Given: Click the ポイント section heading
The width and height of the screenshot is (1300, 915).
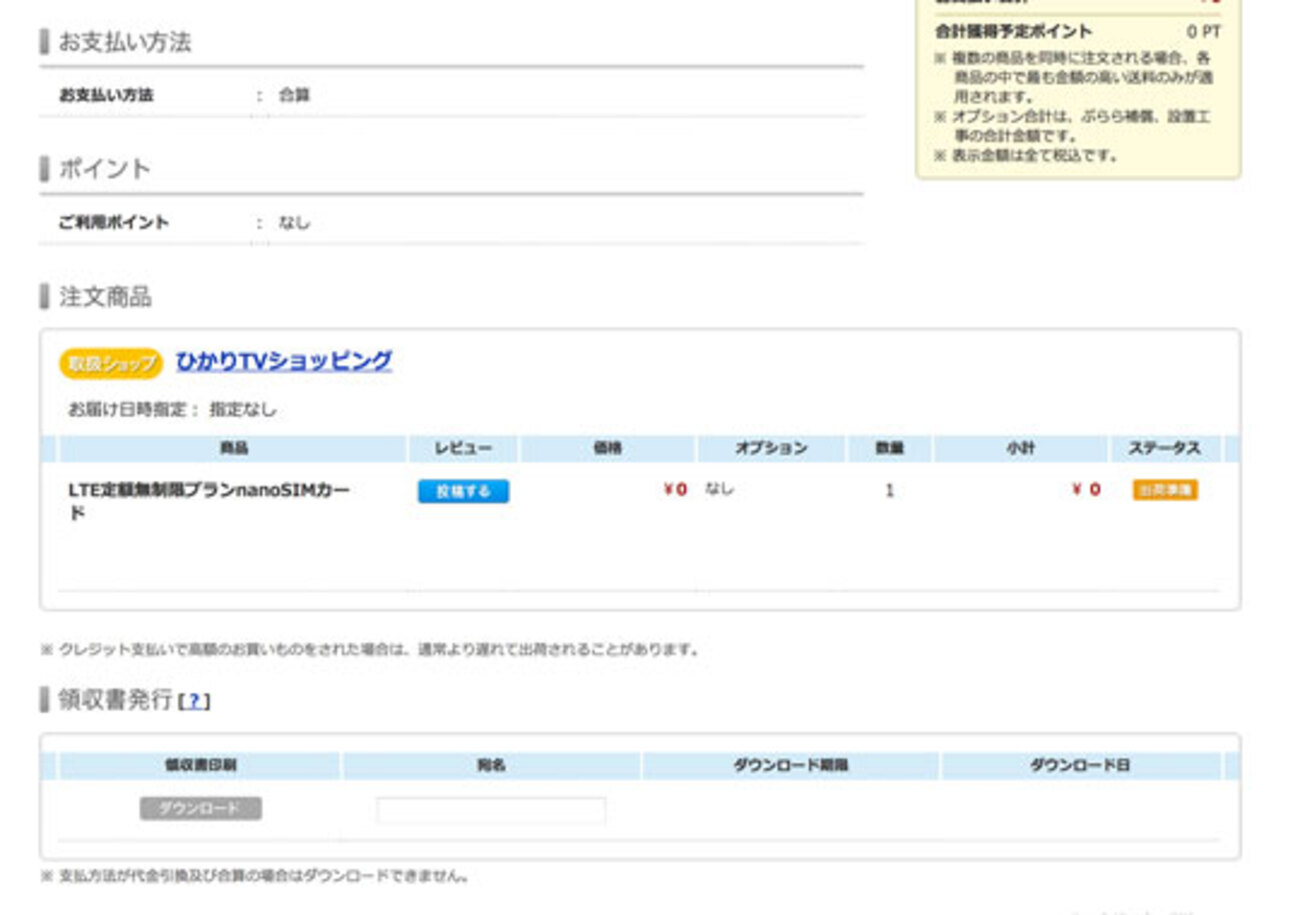Looking at the screenshot, I should point(105,169).
